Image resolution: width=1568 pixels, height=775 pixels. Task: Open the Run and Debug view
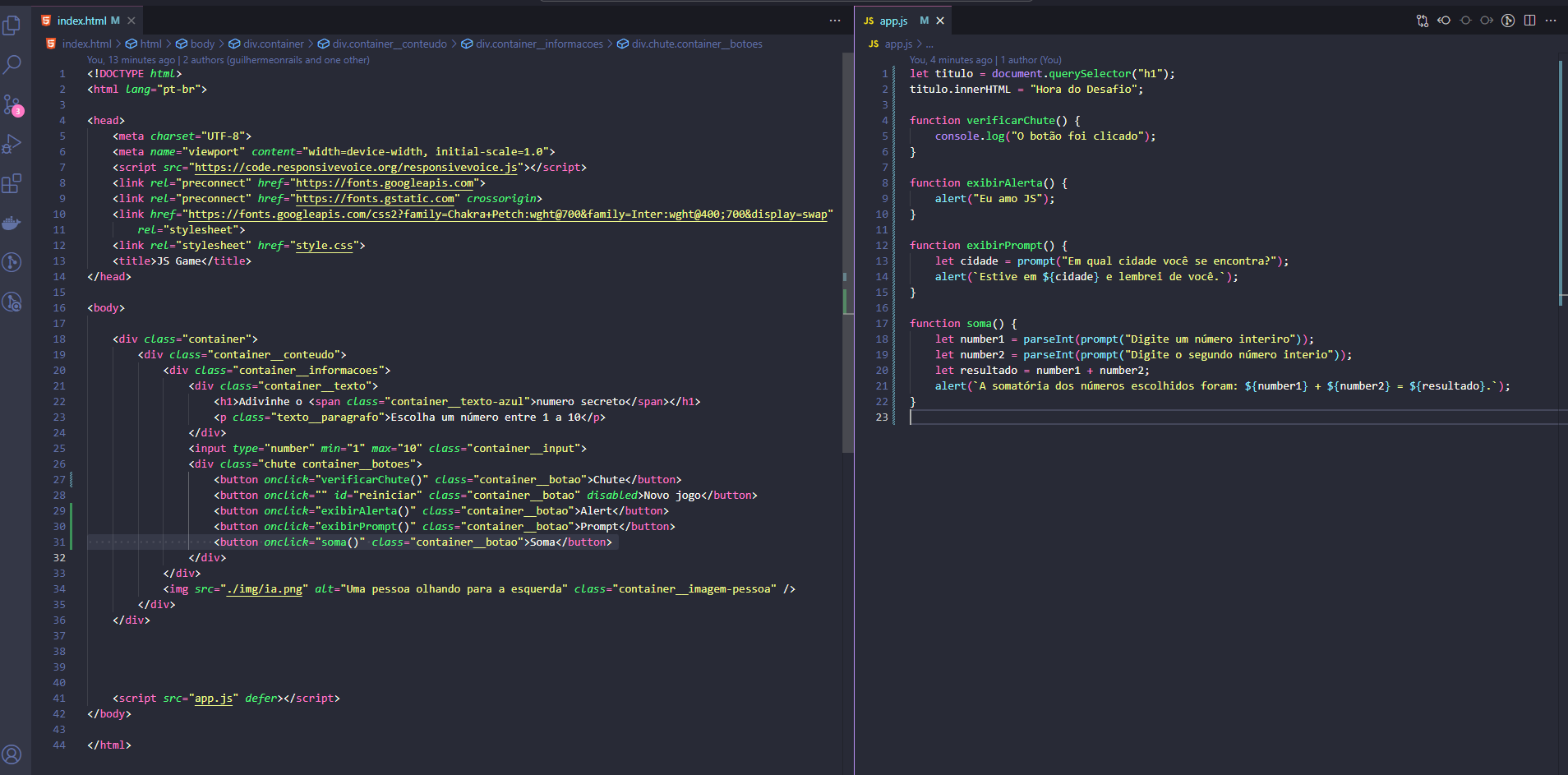click(x=12, y=144)
